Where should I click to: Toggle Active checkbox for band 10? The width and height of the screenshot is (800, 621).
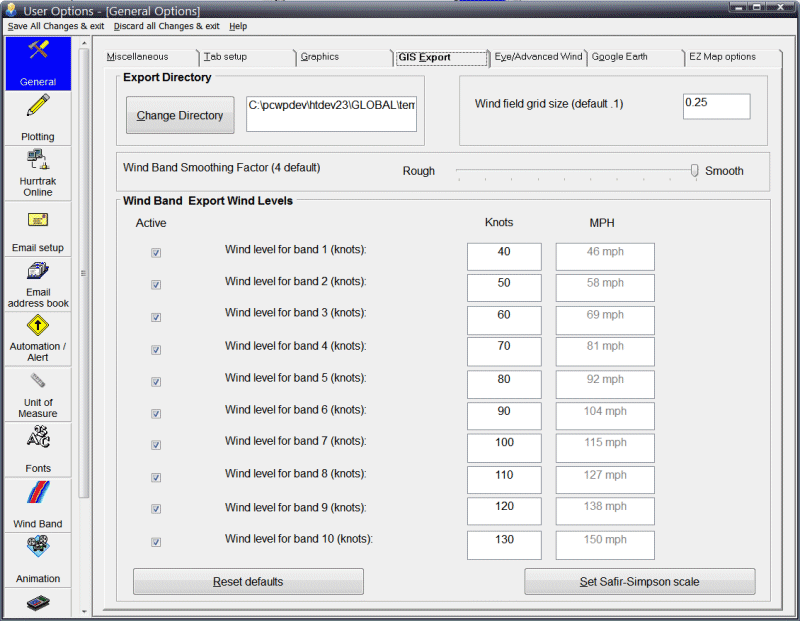[156, 542]
